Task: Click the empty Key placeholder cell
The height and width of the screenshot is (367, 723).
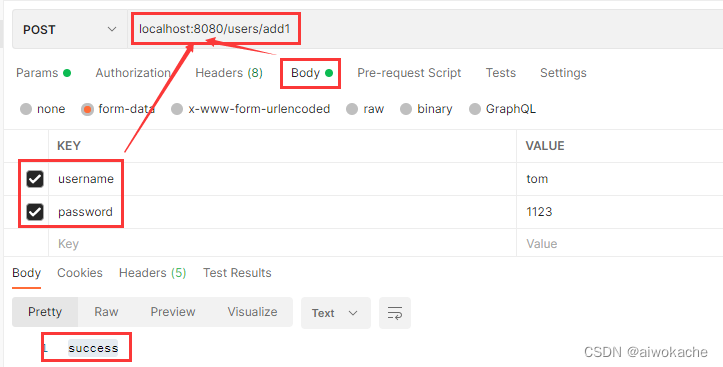Action: (x=282, y=244)
